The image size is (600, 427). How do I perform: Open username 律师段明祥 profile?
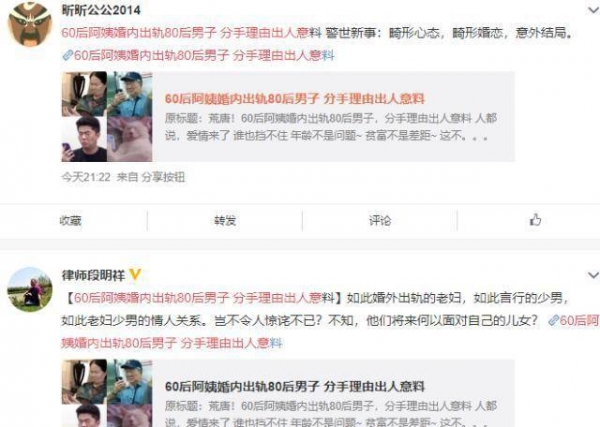click(93, 275)
